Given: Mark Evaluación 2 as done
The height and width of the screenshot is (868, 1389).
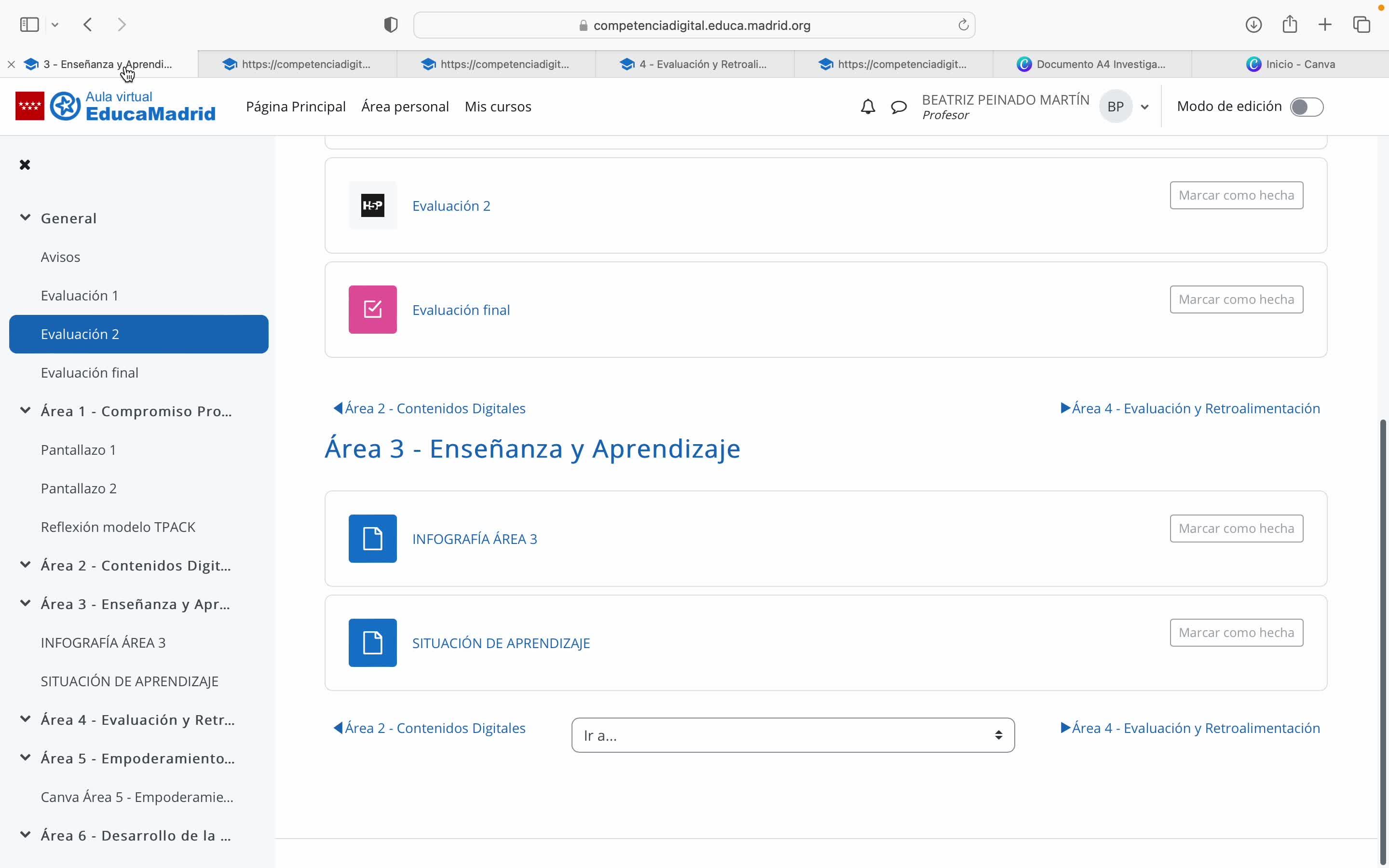Looking at the screenshot, I should click(x=1236, y=196).
